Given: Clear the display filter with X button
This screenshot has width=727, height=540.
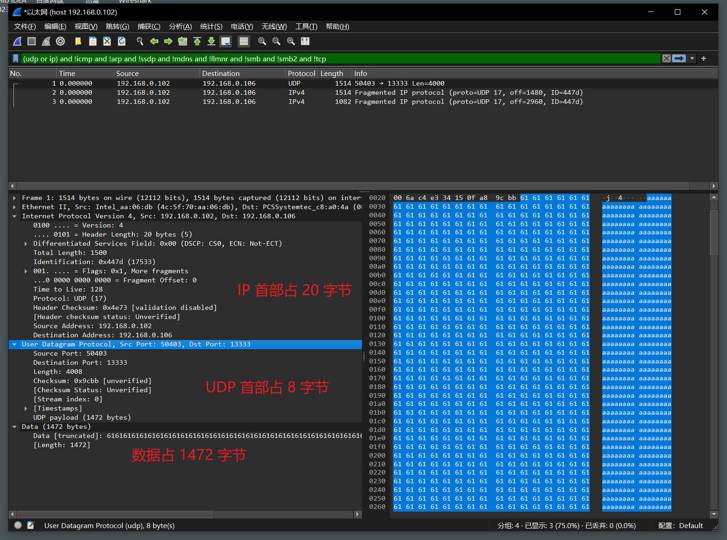Looking at the screenshot, I should point(667,59).
